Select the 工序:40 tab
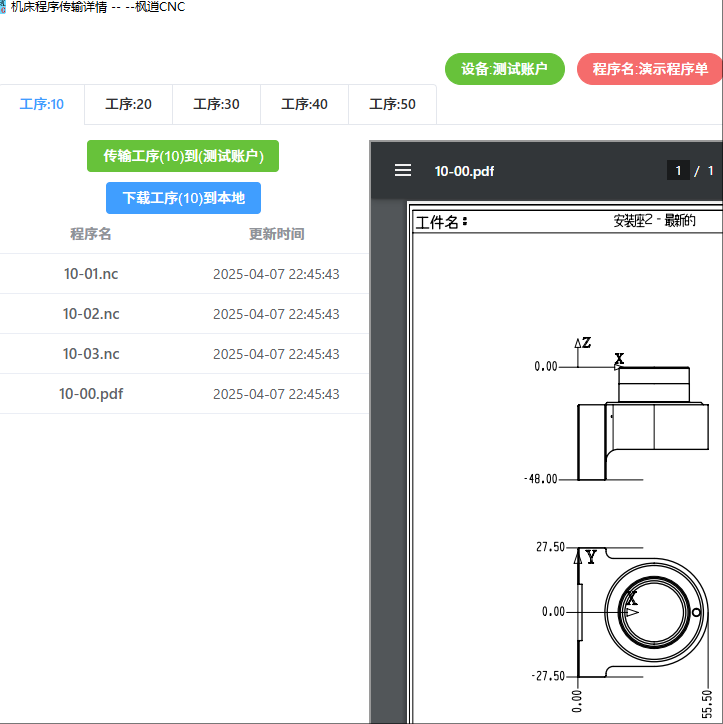Screen dimensions: 723x724 (x=304, y=104)
